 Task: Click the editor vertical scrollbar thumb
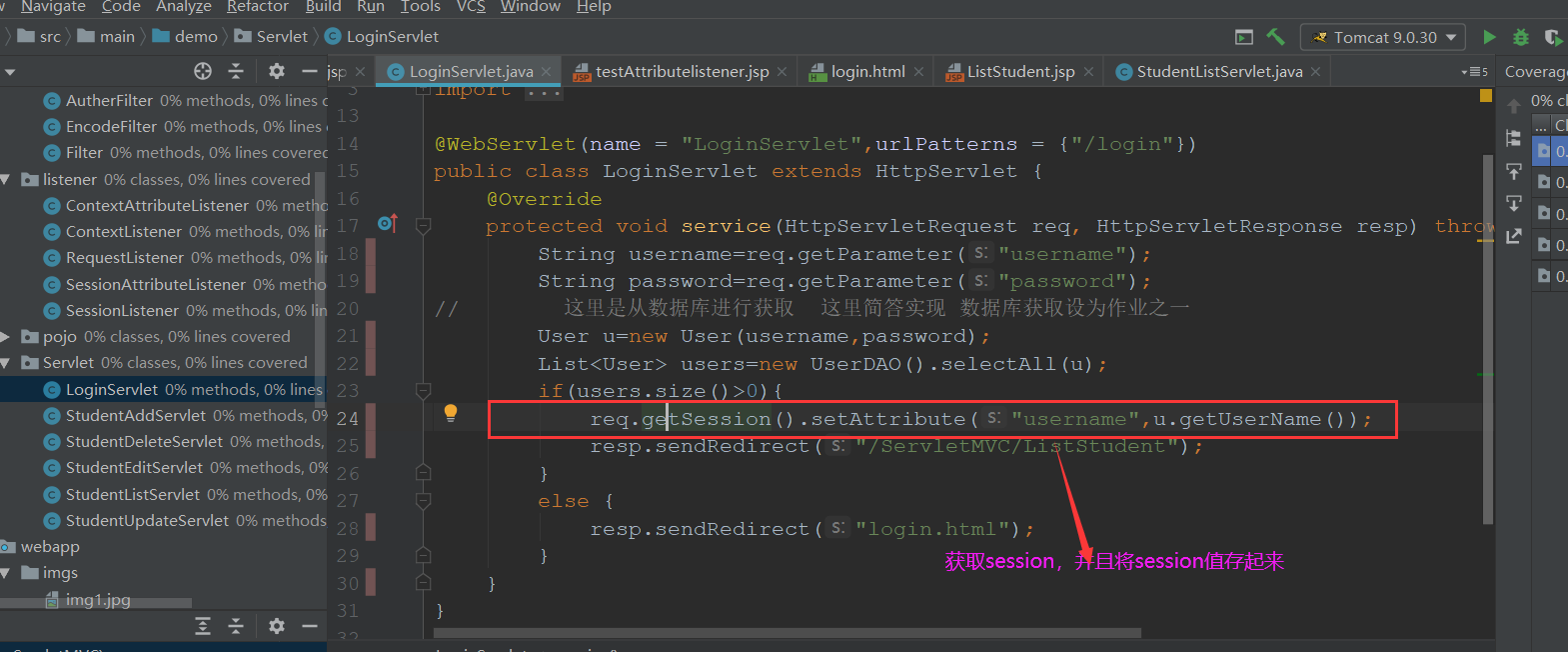click(1487, 340)
